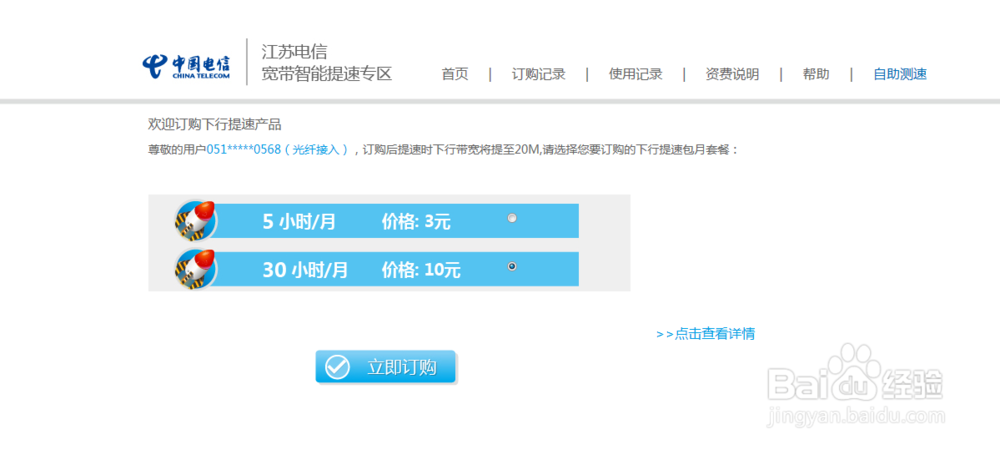Click the China Telecom logo

pyautogui.click(x=186, y=66)
